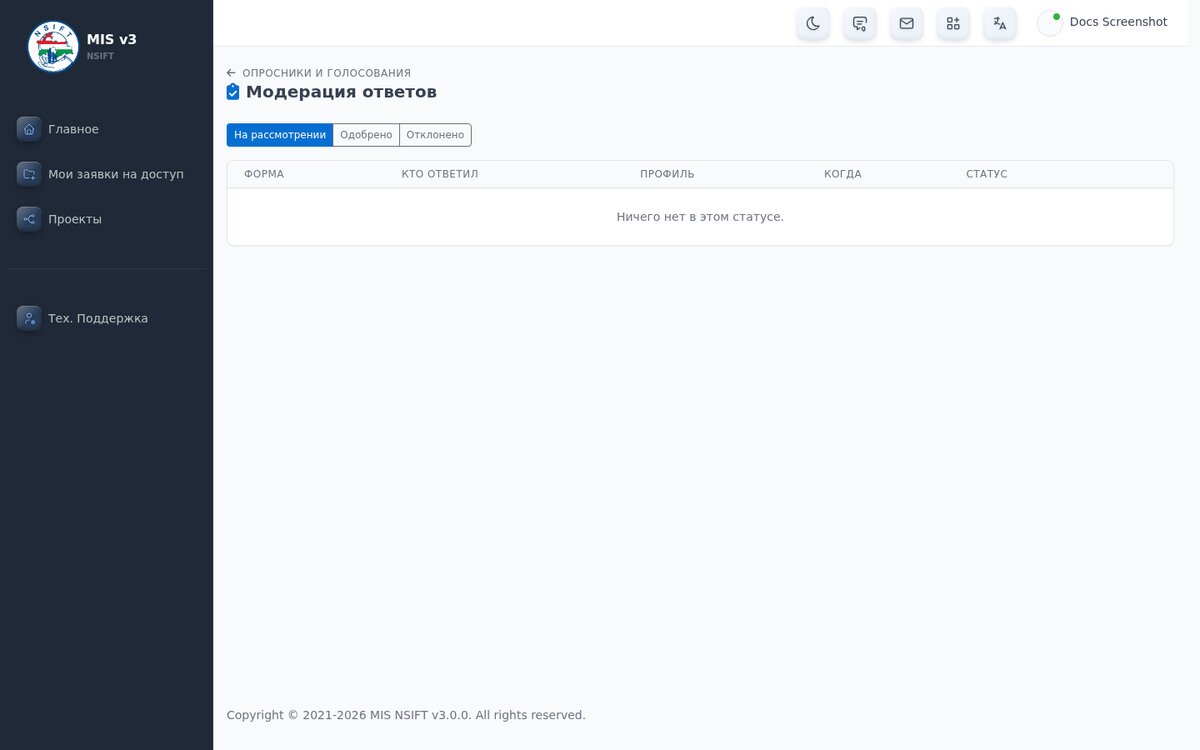The height and width of the screenshot is (750, 1200).
Task: Switch to the Одобрено tab
Action: 366,135
